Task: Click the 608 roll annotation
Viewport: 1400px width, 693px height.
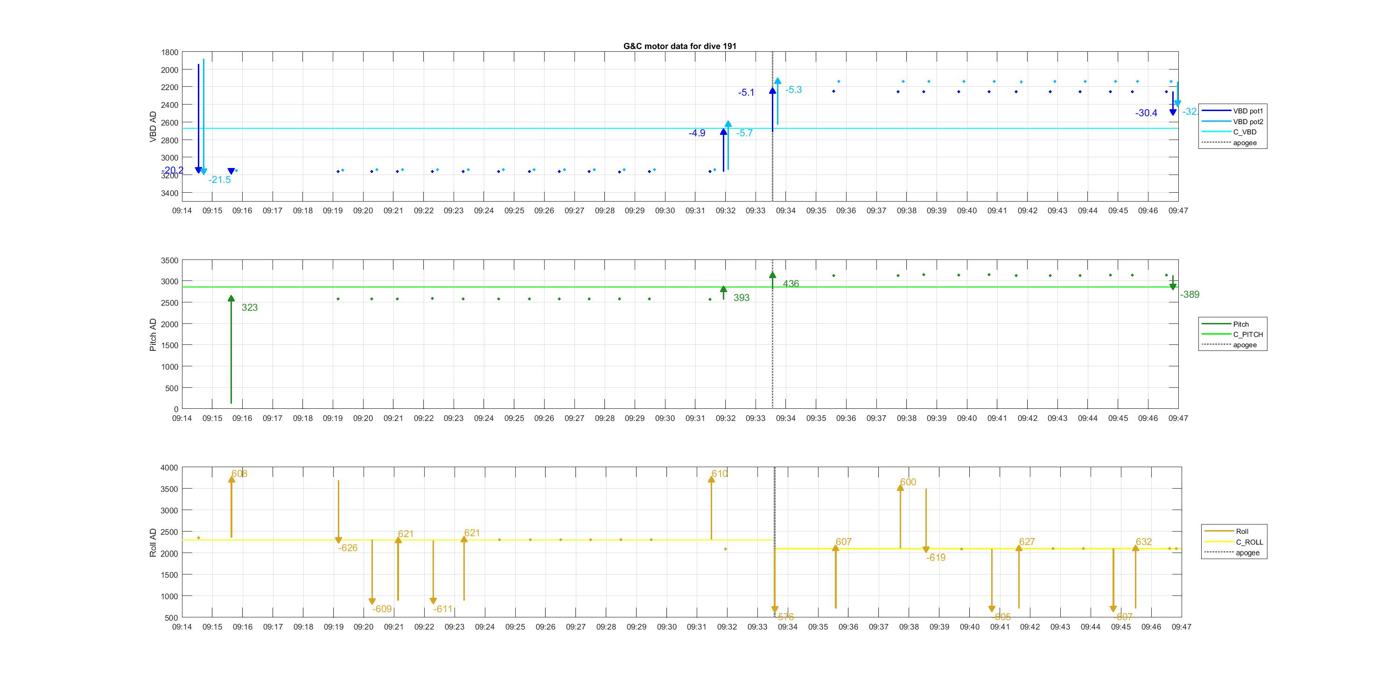Action: [x=239, y=474]
